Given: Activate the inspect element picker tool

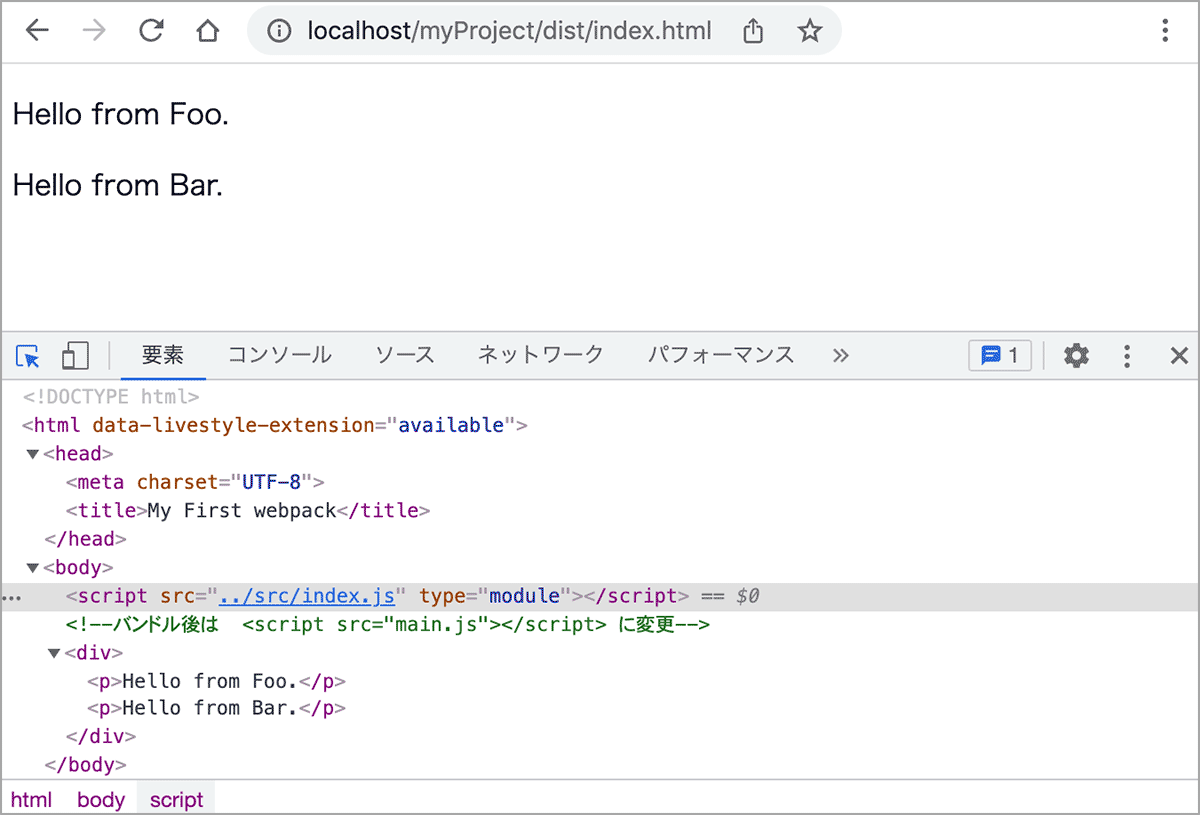Looking at the screenshot, I should click(x=28, y=355).
